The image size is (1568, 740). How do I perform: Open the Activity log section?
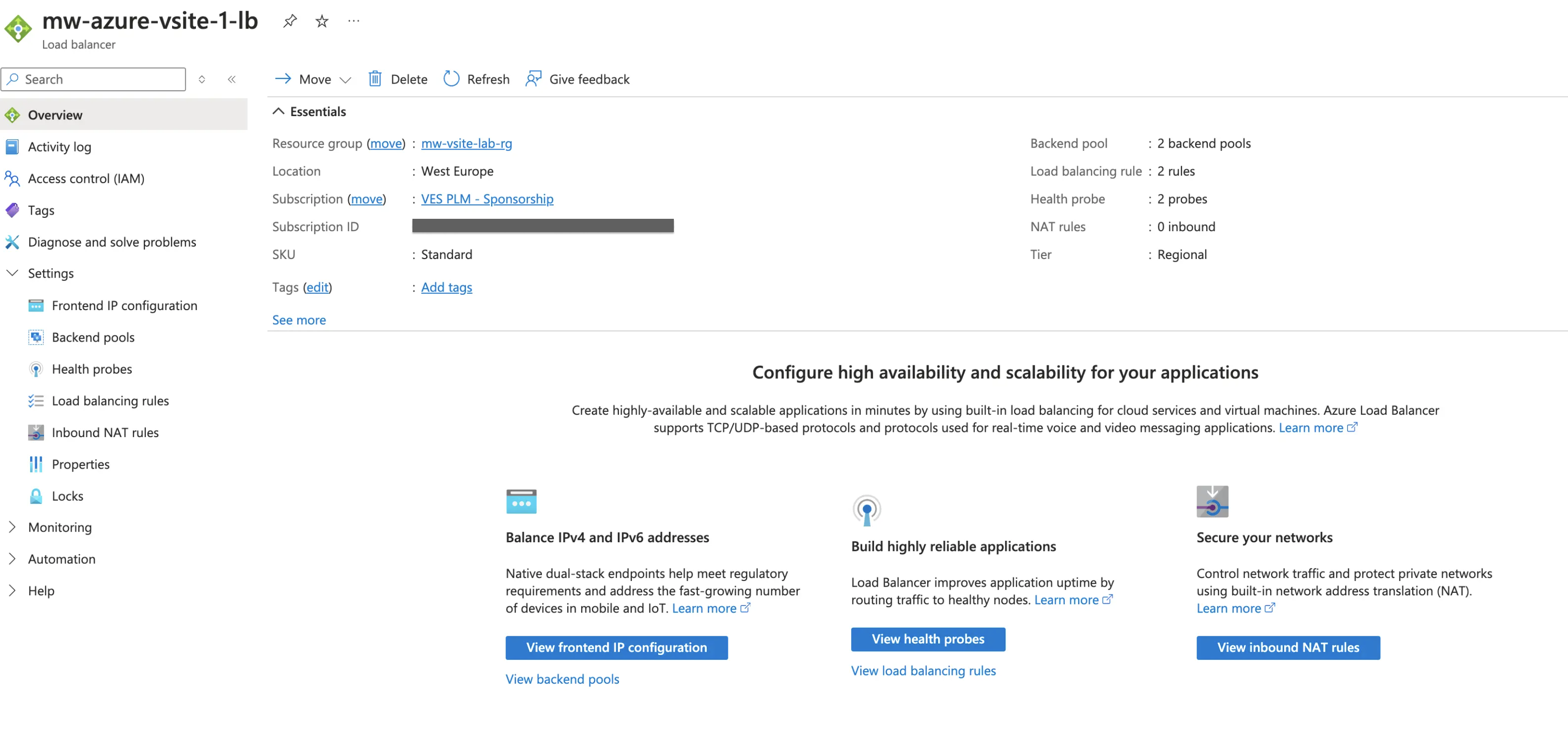coord(58,146)
